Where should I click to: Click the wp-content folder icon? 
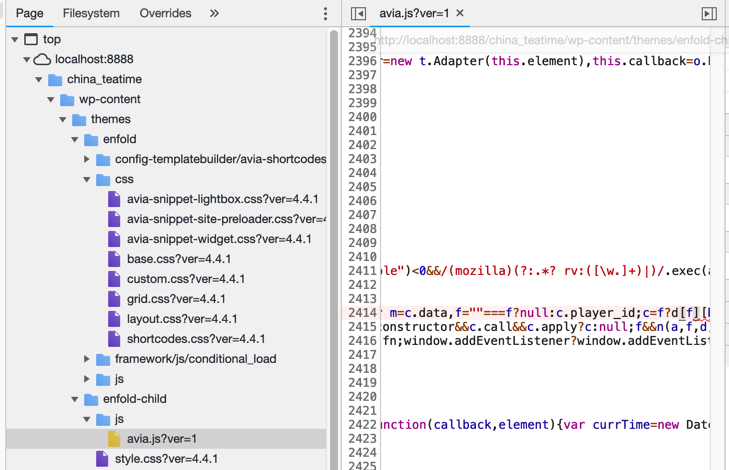click(x=67, y=99)
